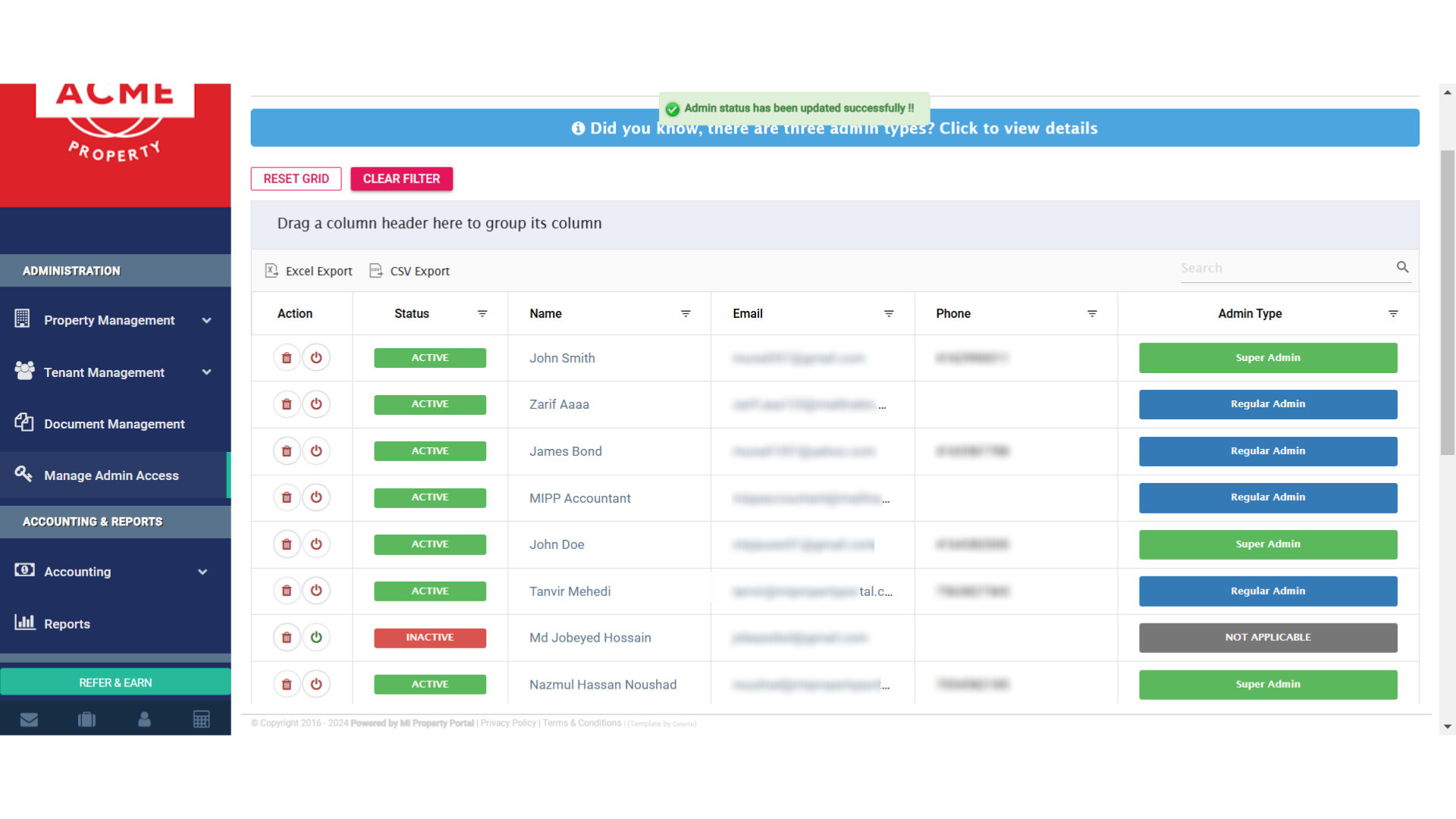Click the Reports bar chart icon

[25, 622]
